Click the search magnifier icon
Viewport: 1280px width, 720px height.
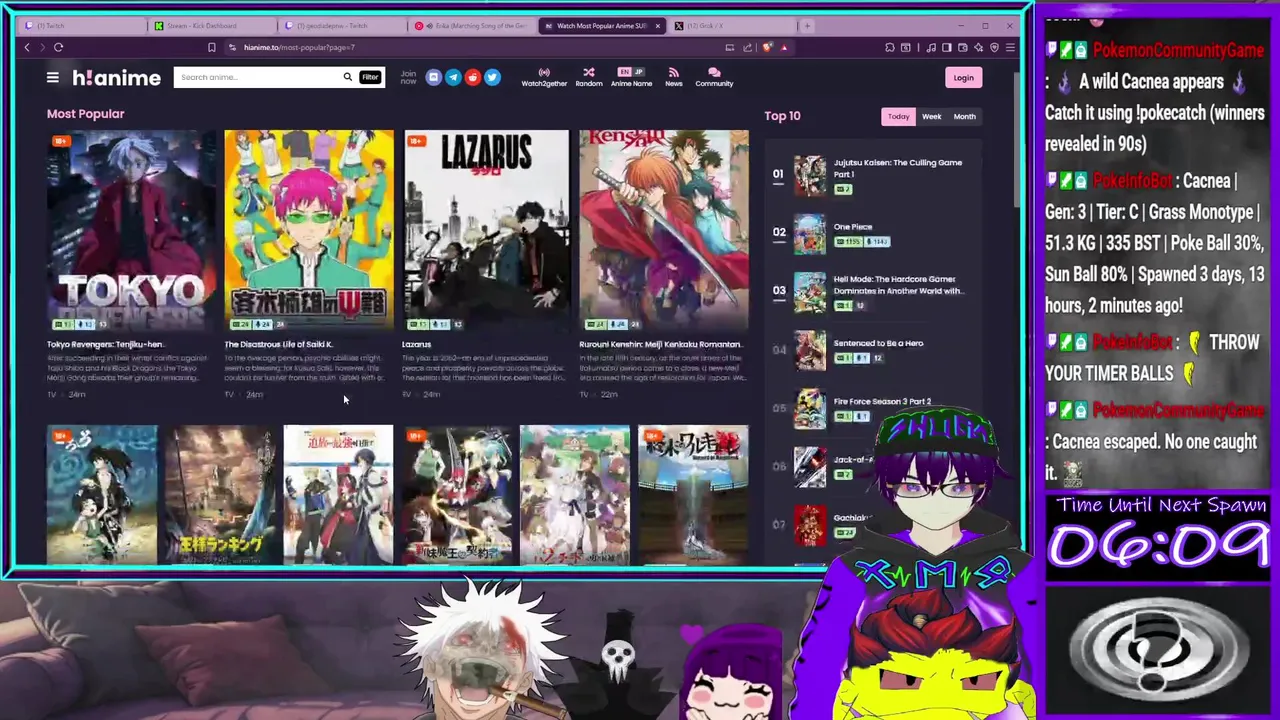[347, 77]
